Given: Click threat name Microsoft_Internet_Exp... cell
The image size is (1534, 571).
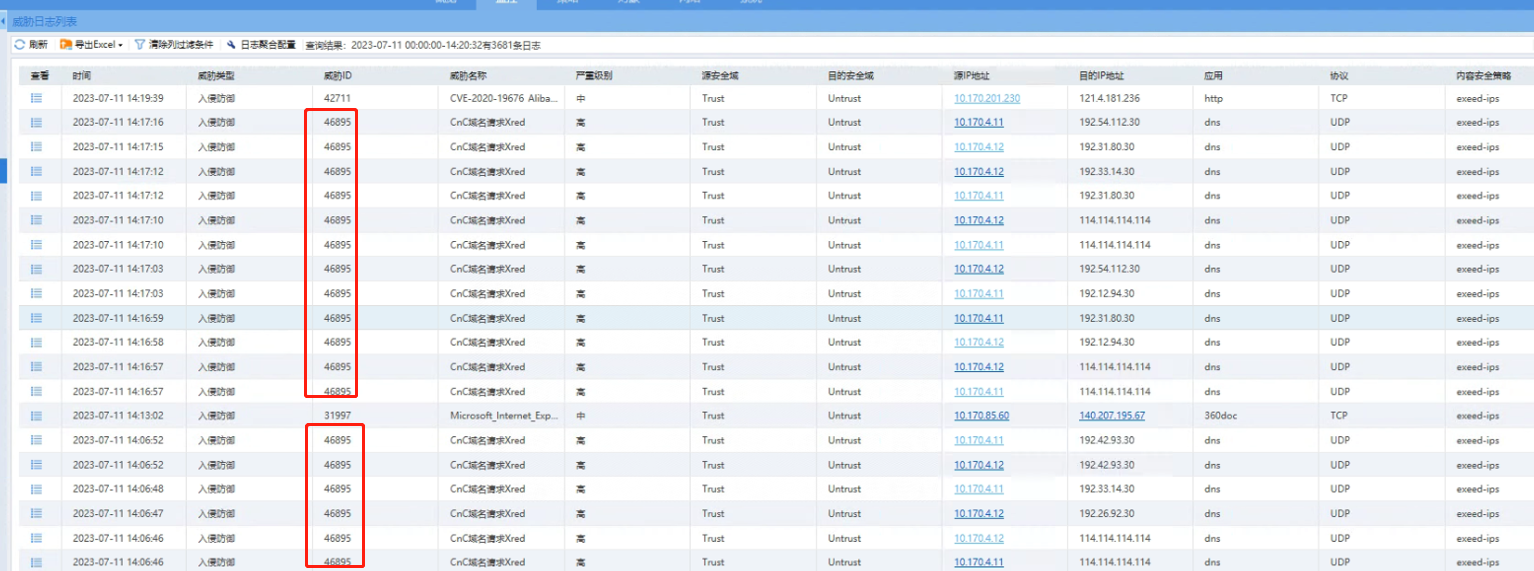Looking at the screenshot, I should pos(505,416).
